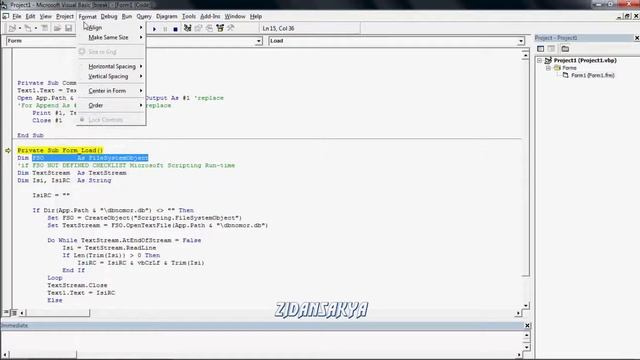This screenshot has height=360, width=640.
Task: Click the Add Form toolbar icon
Action: pyautogui.click(x=28, y=28)
